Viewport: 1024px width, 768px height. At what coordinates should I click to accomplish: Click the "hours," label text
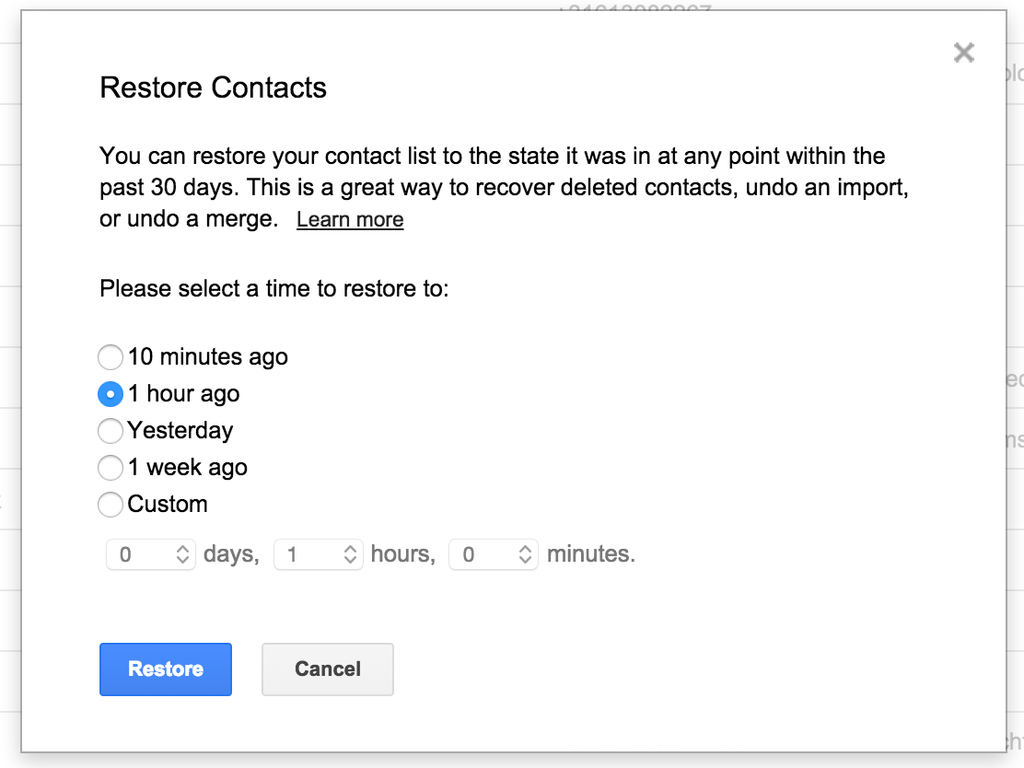click(403, 555)
